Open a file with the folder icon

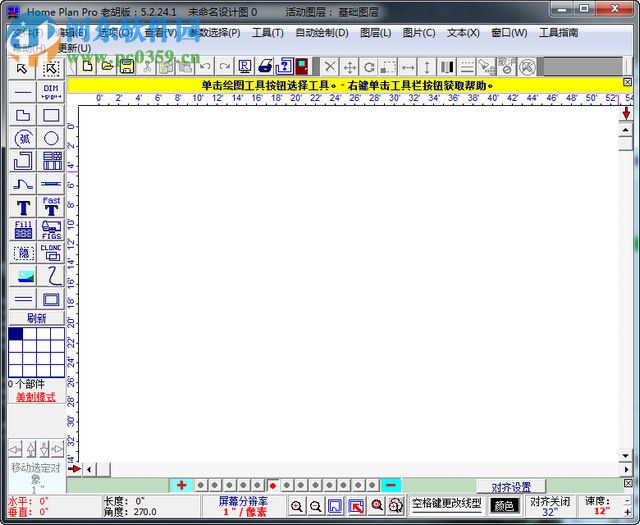[107, 67]
